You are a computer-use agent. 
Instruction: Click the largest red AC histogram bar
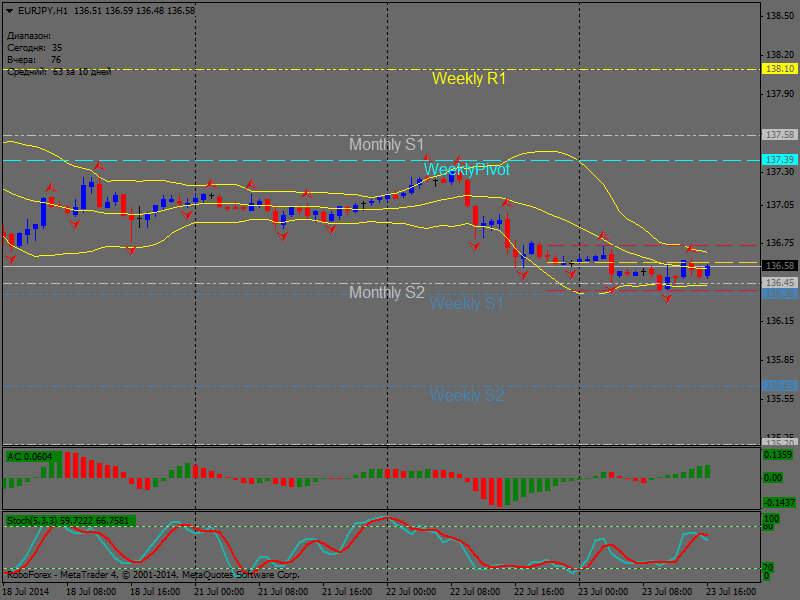pos(496,491)
